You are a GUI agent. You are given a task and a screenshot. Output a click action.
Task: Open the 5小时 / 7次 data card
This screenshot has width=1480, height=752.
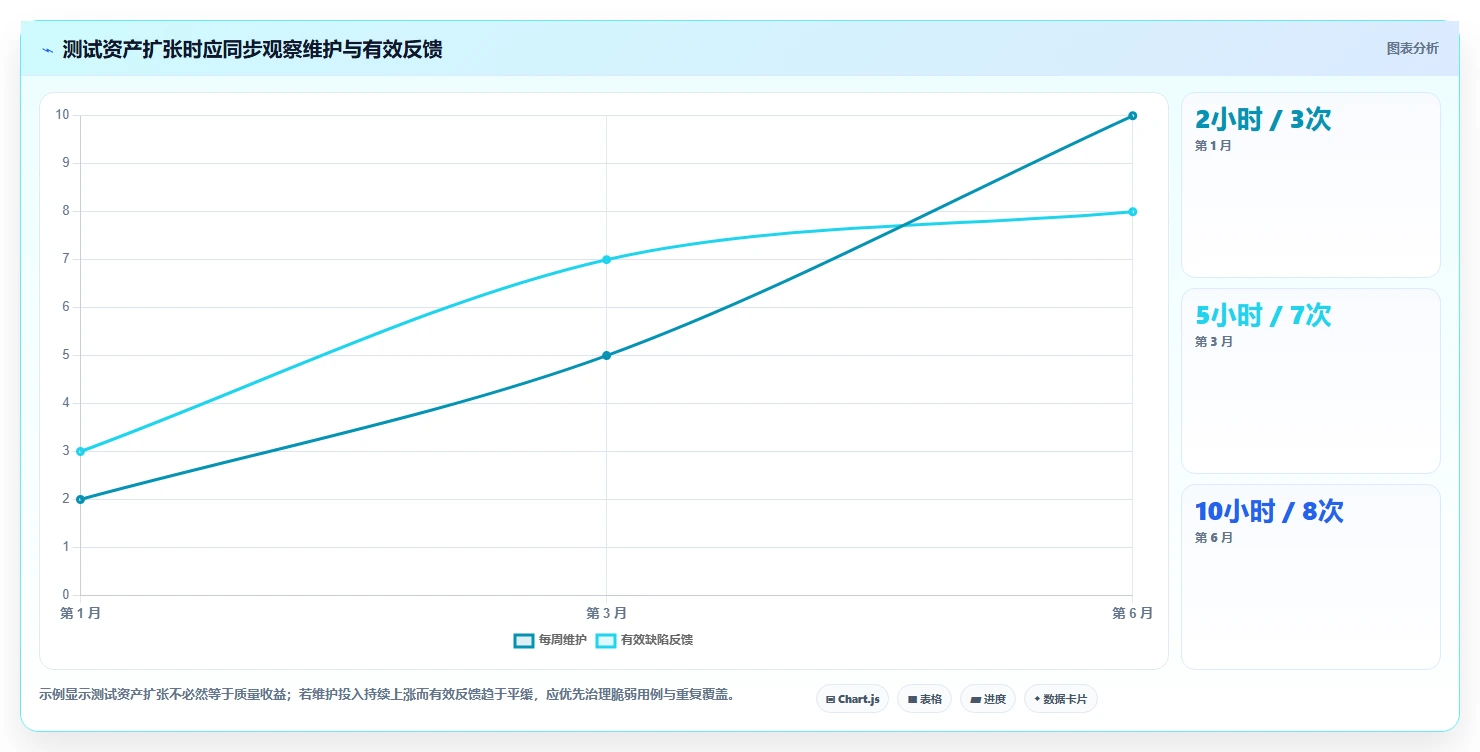tap(1310, 381)
